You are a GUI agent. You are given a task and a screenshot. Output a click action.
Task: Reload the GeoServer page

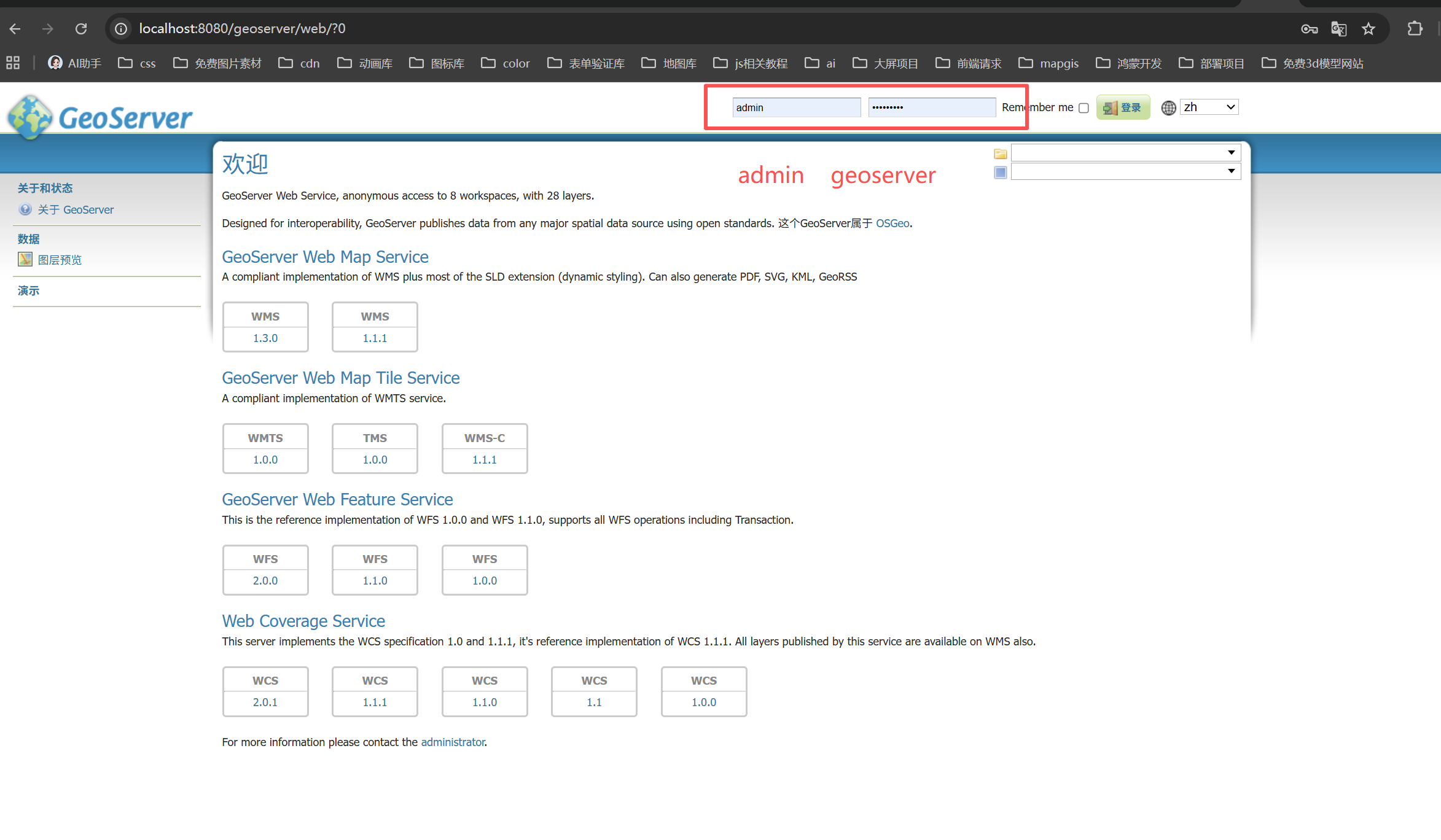(x=81, y=29)
